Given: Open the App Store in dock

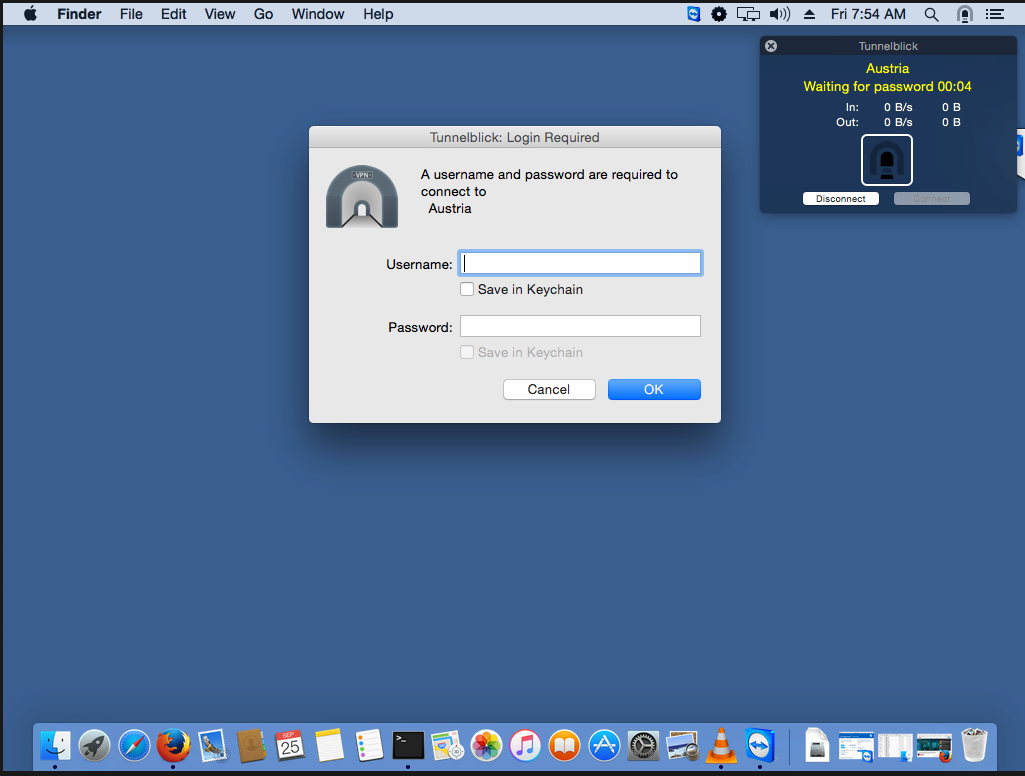Looking at the screenshot, I should tap(604, 745).
